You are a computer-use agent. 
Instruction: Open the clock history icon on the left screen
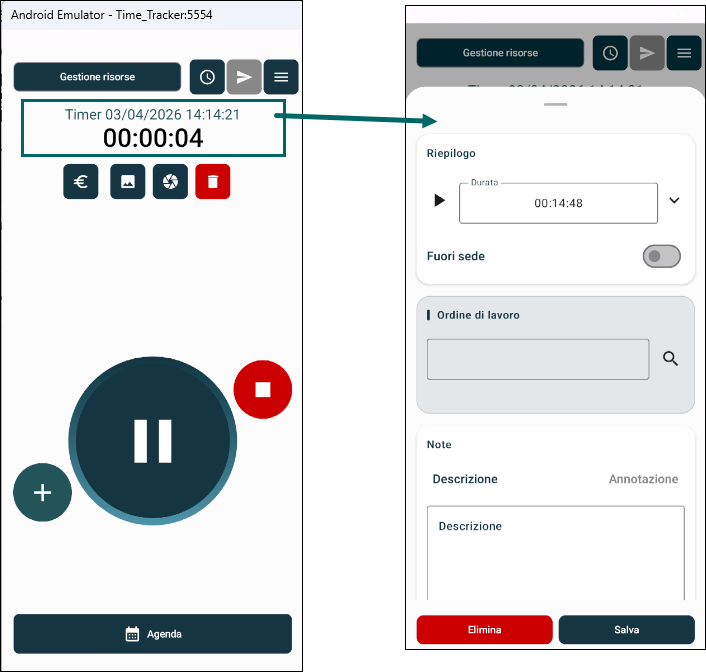[207, 77]
